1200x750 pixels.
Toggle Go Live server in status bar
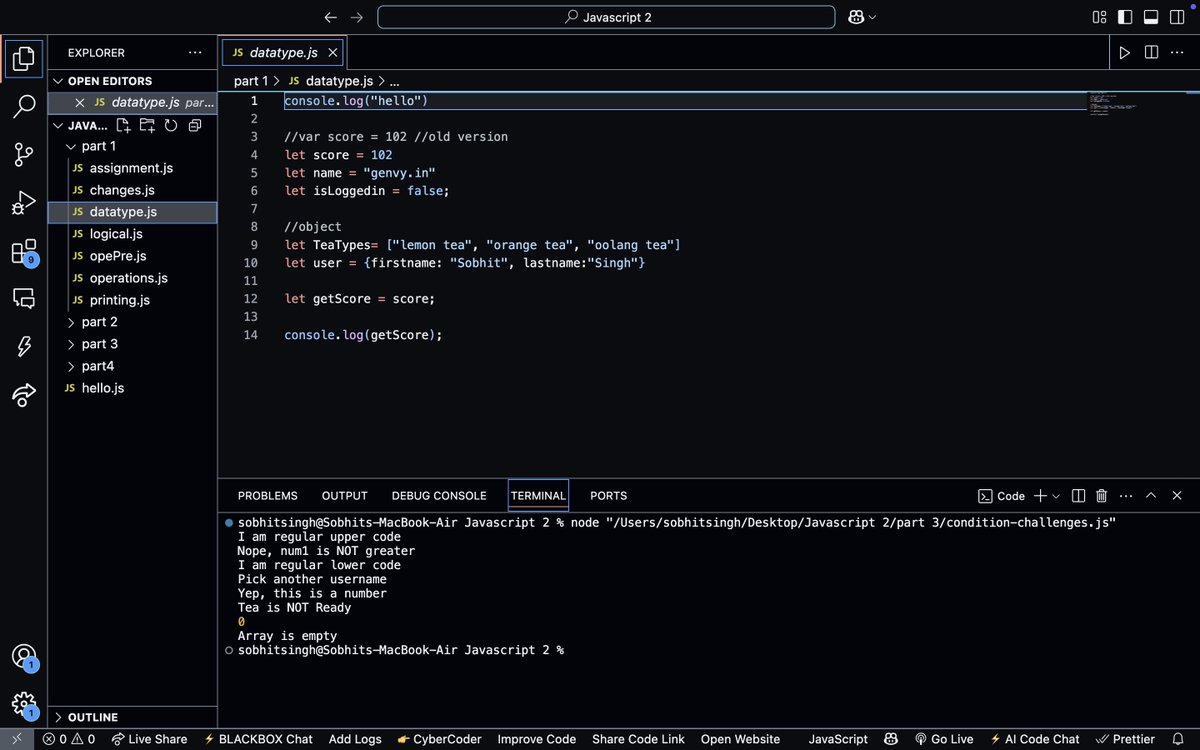coord(944,739)
